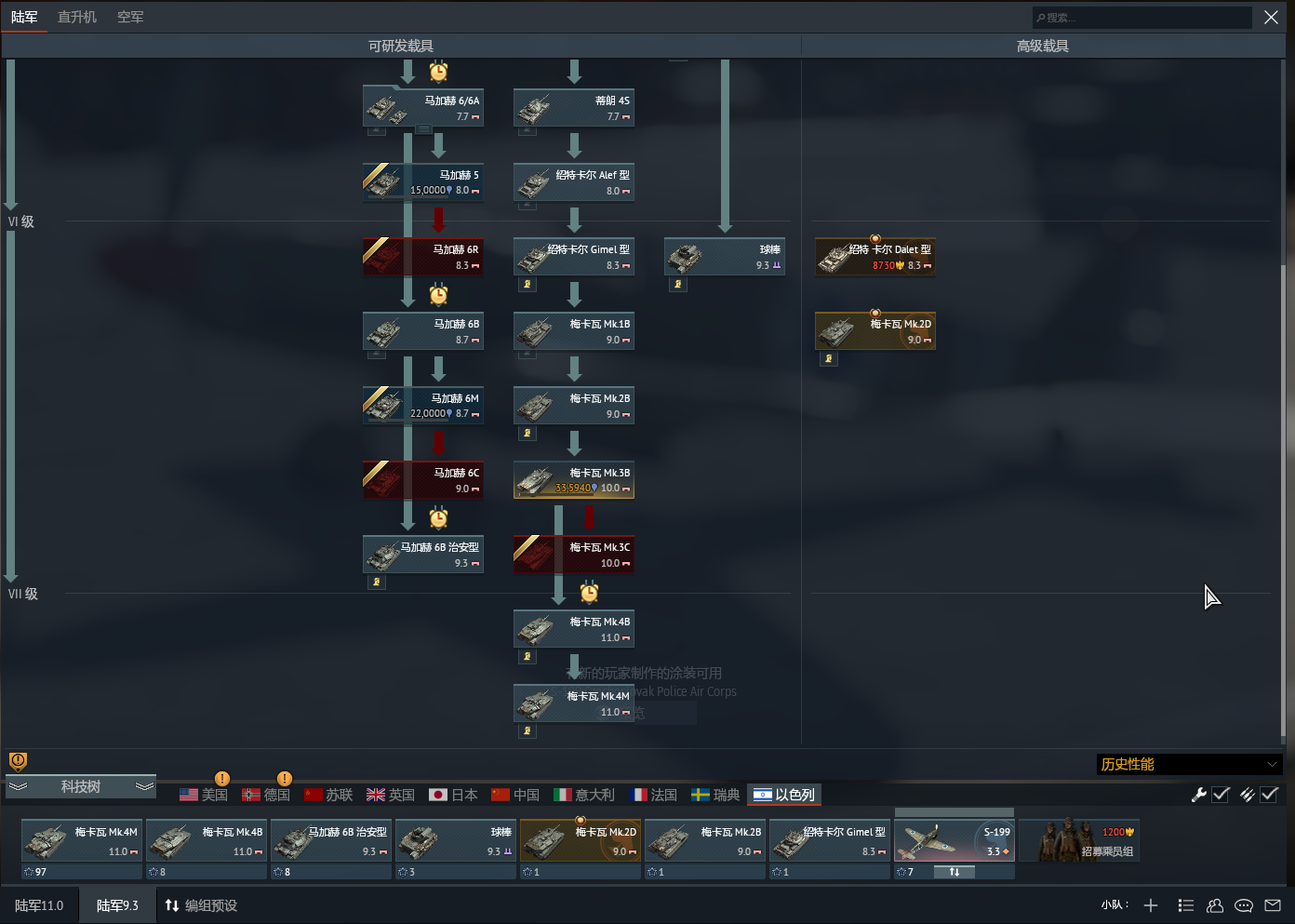
Task: Select the locked 马加赫 6R vehicle
Action: 423,257
